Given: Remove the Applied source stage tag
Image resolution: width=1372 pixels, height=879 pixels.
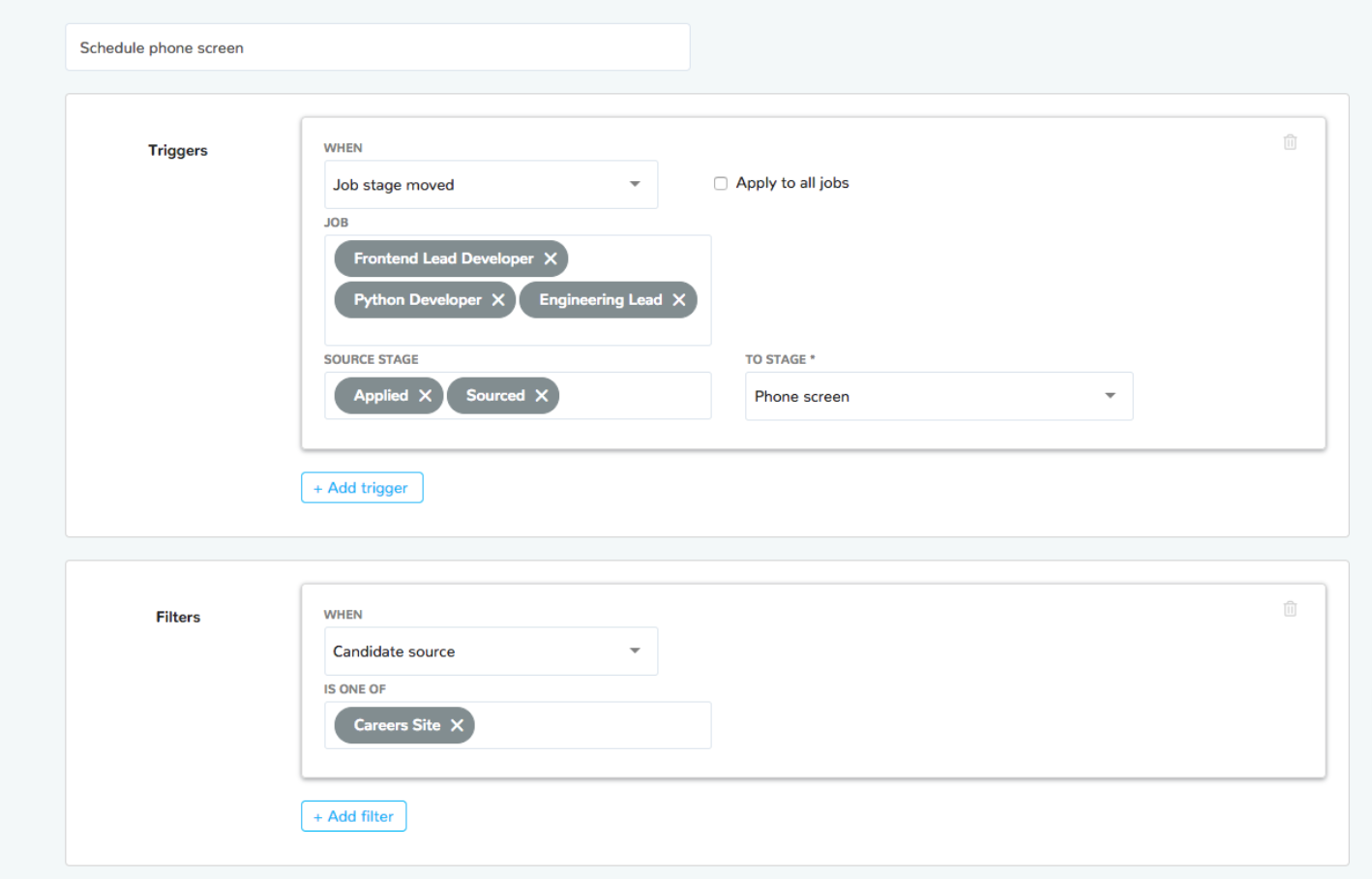Looking at the screenshot, I should tap(425, 396).
